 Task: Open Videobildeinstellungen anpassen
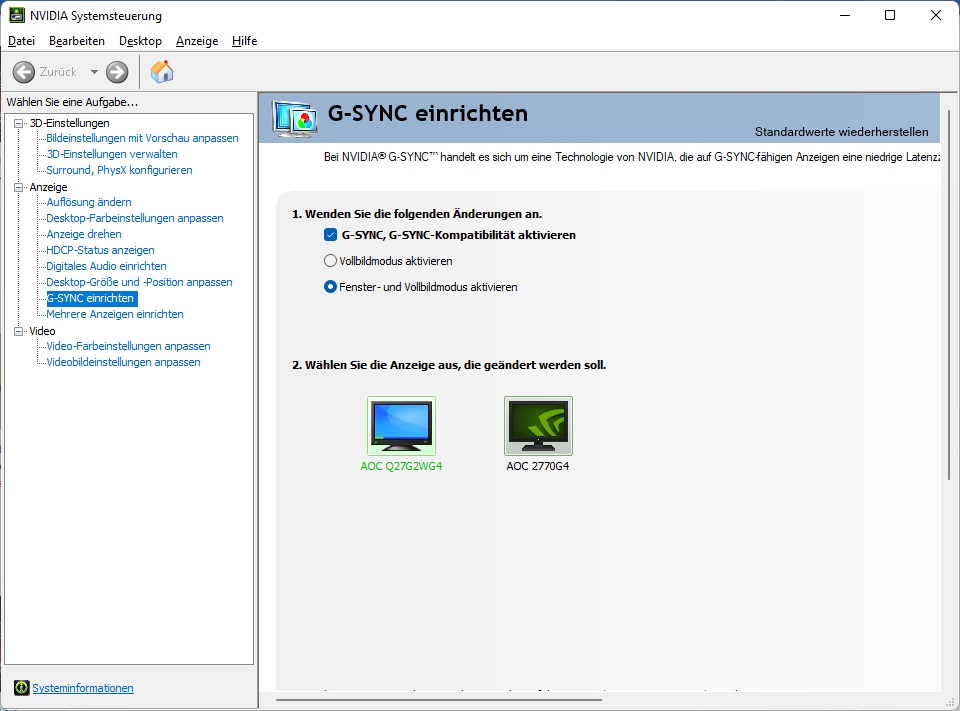(124, 362)
